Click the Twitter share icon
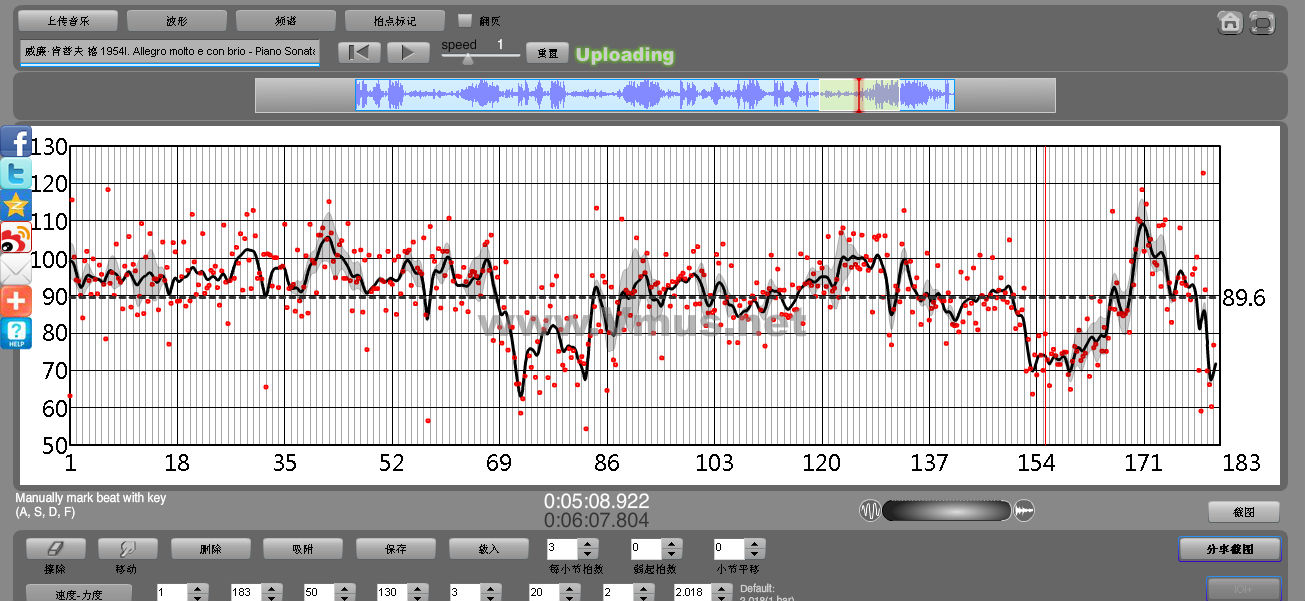1305x601 pixels. 16,174
